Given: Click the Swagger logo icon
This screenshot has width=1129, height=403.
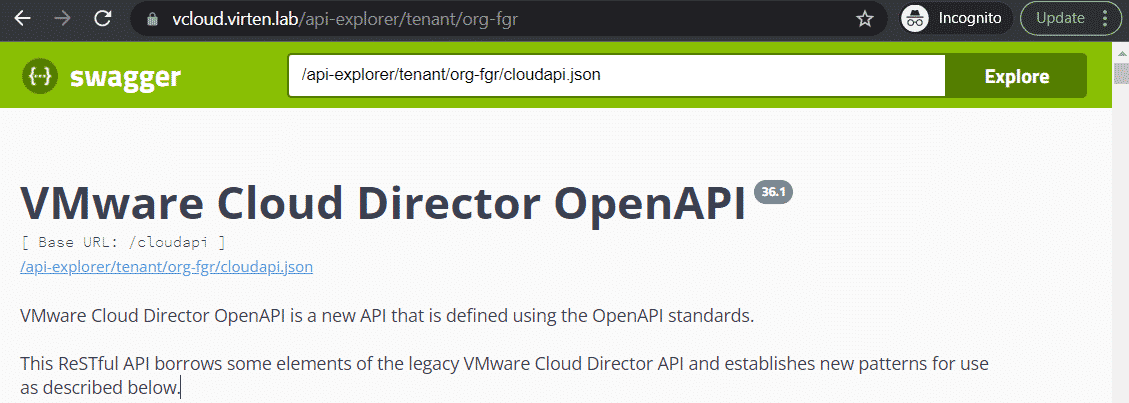Looking at the screenshot, I should [x=40, y=76].
